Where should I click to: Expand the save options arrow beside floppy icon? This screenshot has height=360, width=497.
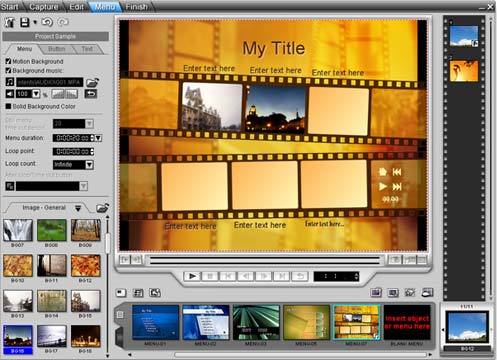tap(35, 23)
